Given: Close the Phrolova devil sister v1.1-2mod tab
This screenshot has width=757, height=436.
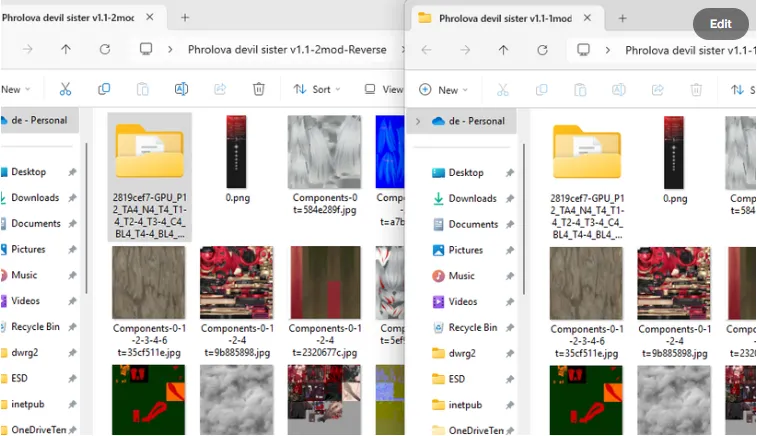Looking at the screenshot, I should tap(149, 18).
